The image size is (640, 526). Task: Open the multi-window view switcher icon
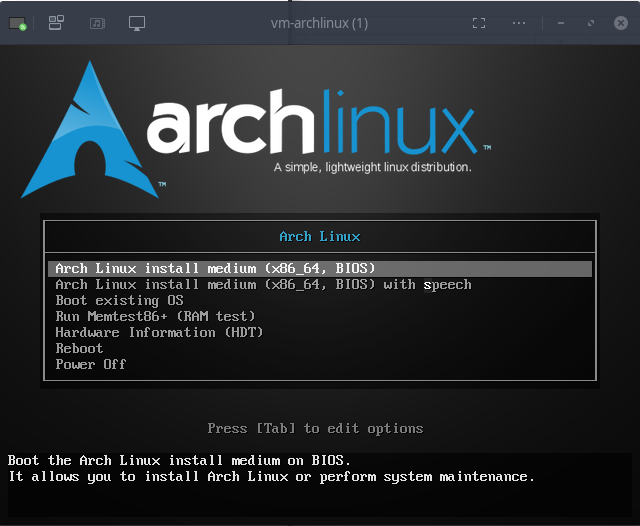click(x=57, y=23)
